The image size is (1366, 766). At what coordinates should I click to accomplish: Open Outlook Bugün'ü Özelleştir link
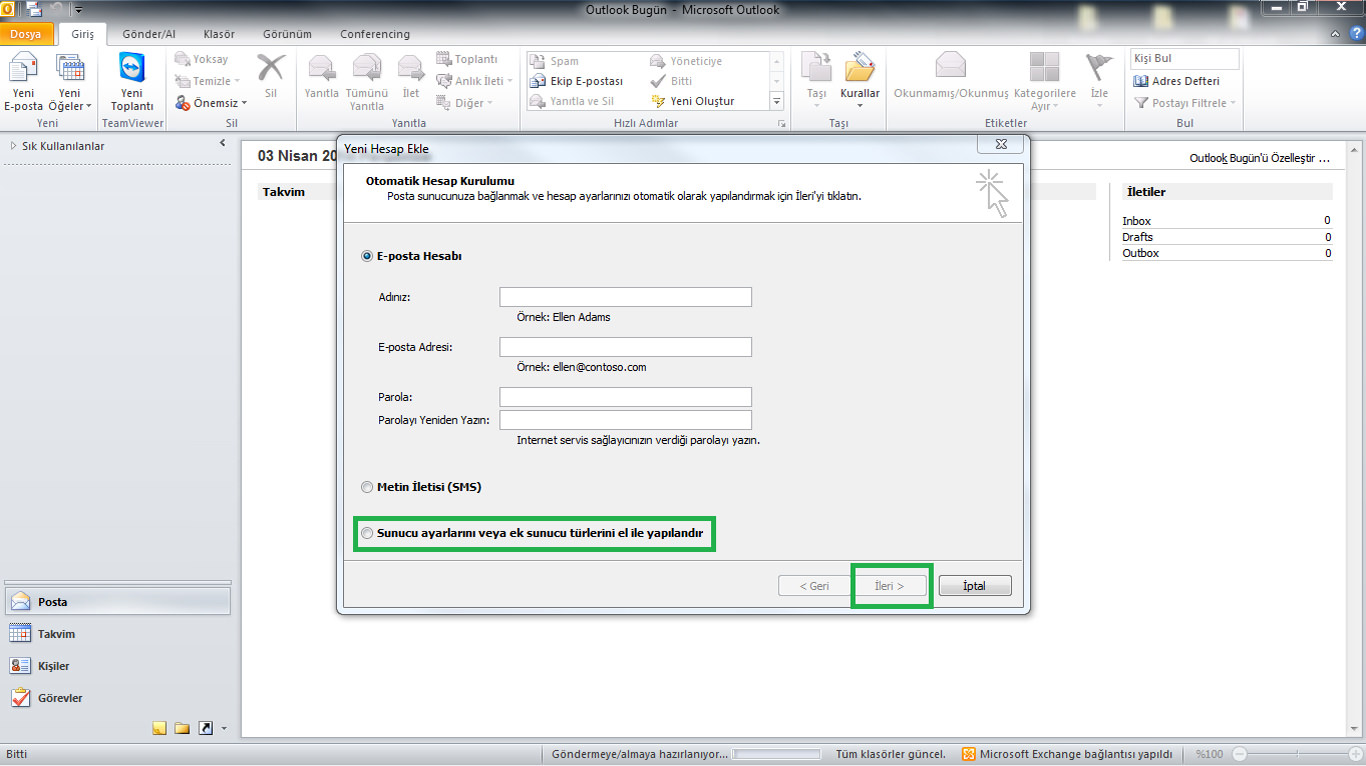click(x=1259, y=158)
